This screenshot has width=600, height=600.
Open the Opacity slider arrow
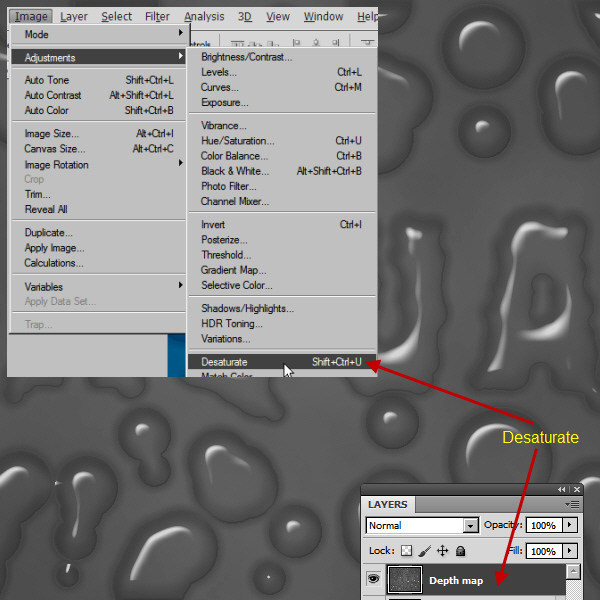(x=570, y=526)
